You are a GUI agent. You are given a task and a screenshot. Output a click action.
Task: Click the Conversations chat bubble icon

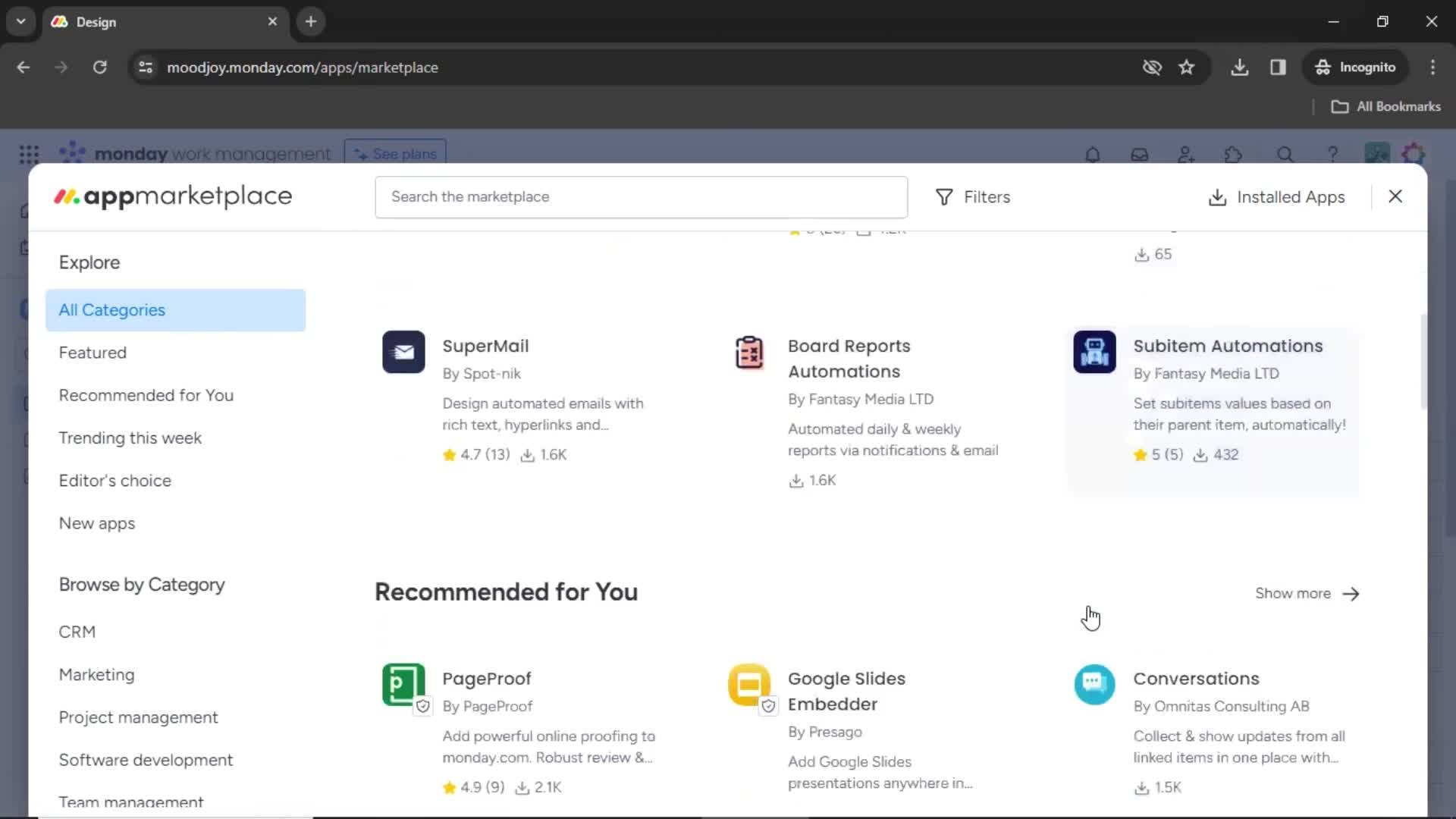(1094, 685)
